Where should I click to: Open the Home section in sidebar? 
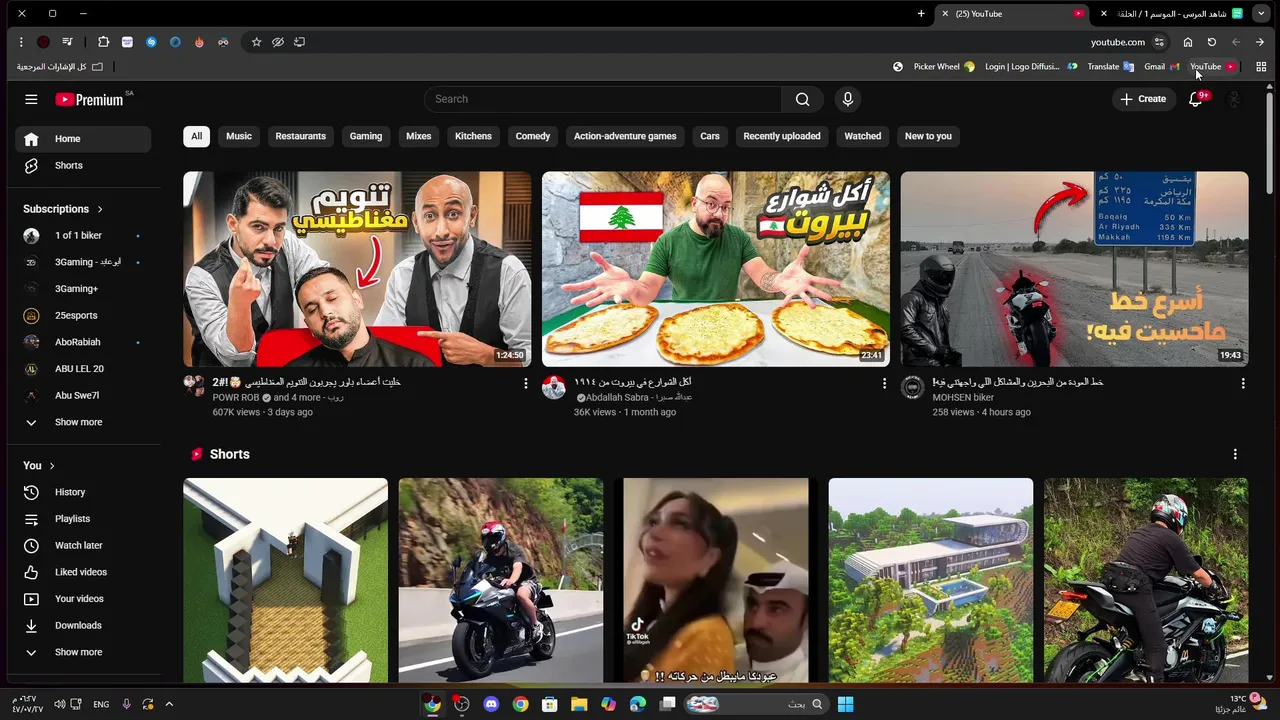pyautogui.click(x=83, y=139)
